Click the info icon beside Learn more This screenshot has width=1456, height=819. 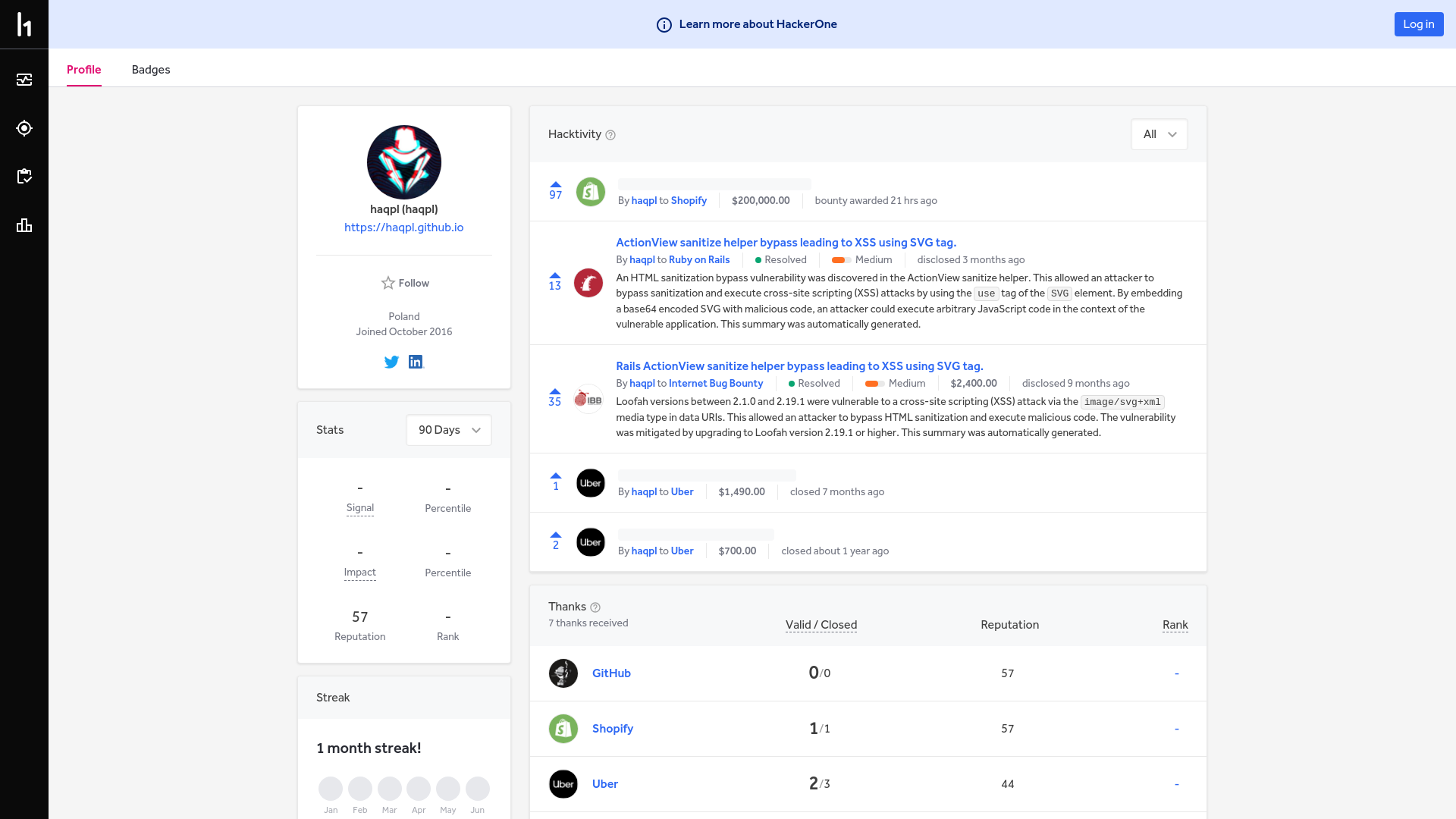(x=664, y=25)
